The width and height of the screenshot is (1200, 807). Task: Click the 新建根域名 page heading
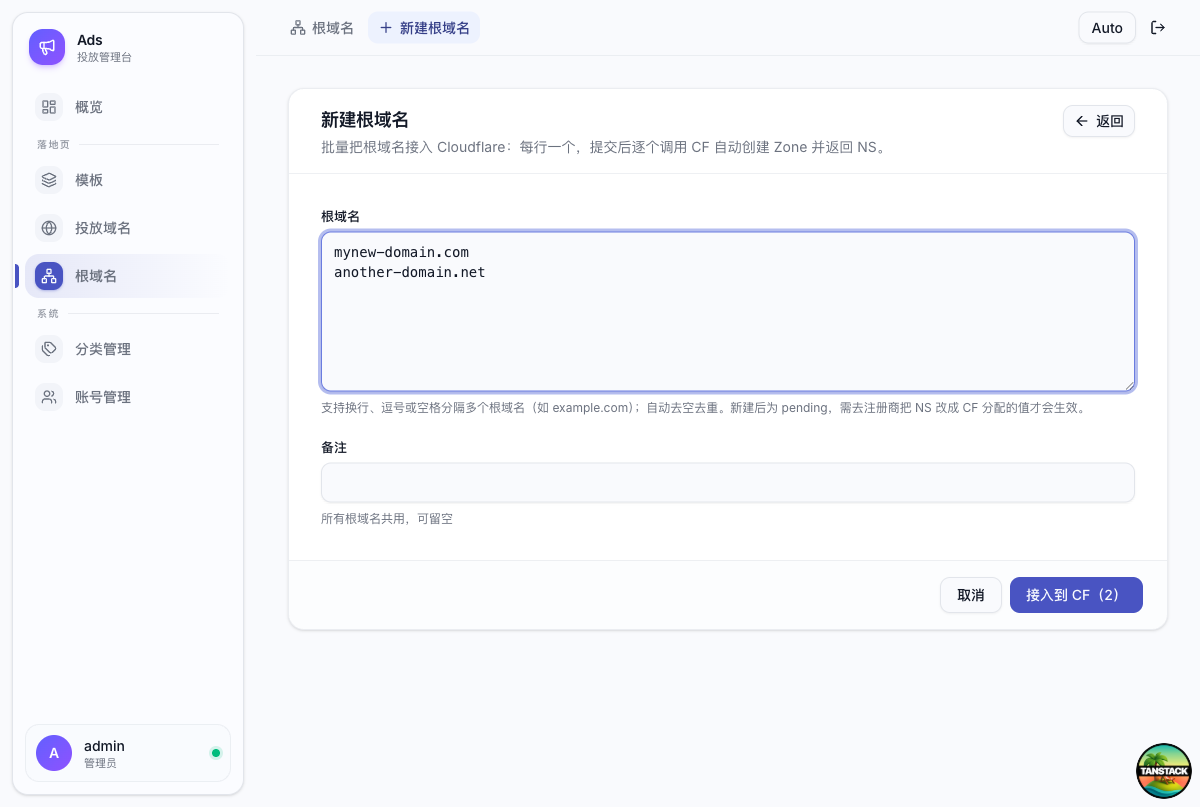pyautogui.click(x=365, y=120)
